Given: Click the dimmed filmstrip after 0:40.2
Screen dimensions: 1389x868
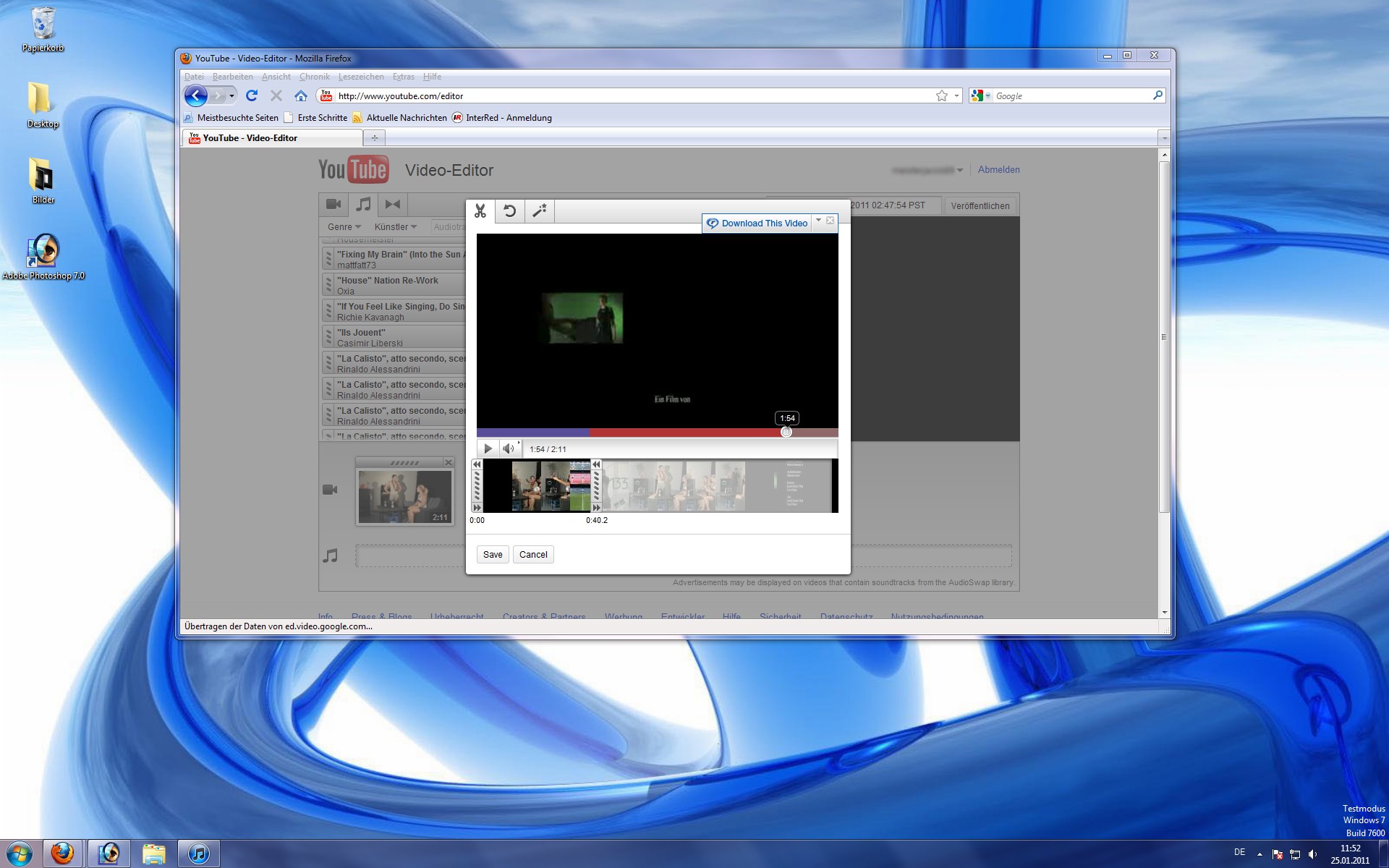Looking at the screenshot, I should pos(718,486).
